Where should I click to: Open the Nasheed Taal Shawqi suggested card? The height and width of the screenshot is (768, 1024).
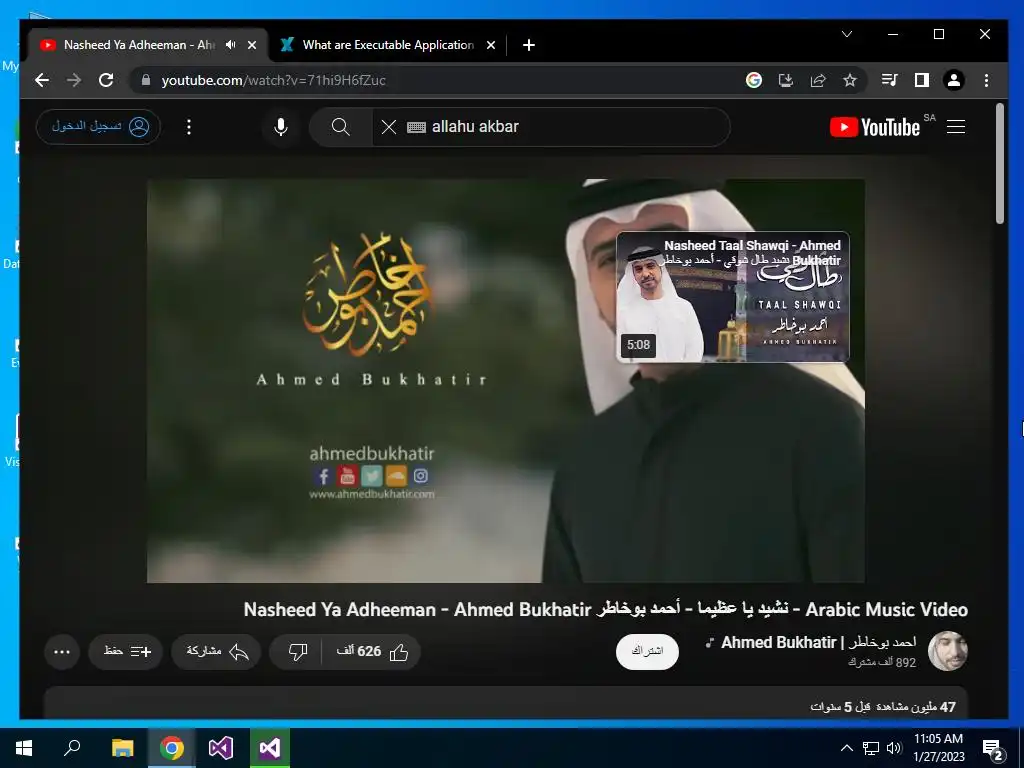(x=733, y=297)
